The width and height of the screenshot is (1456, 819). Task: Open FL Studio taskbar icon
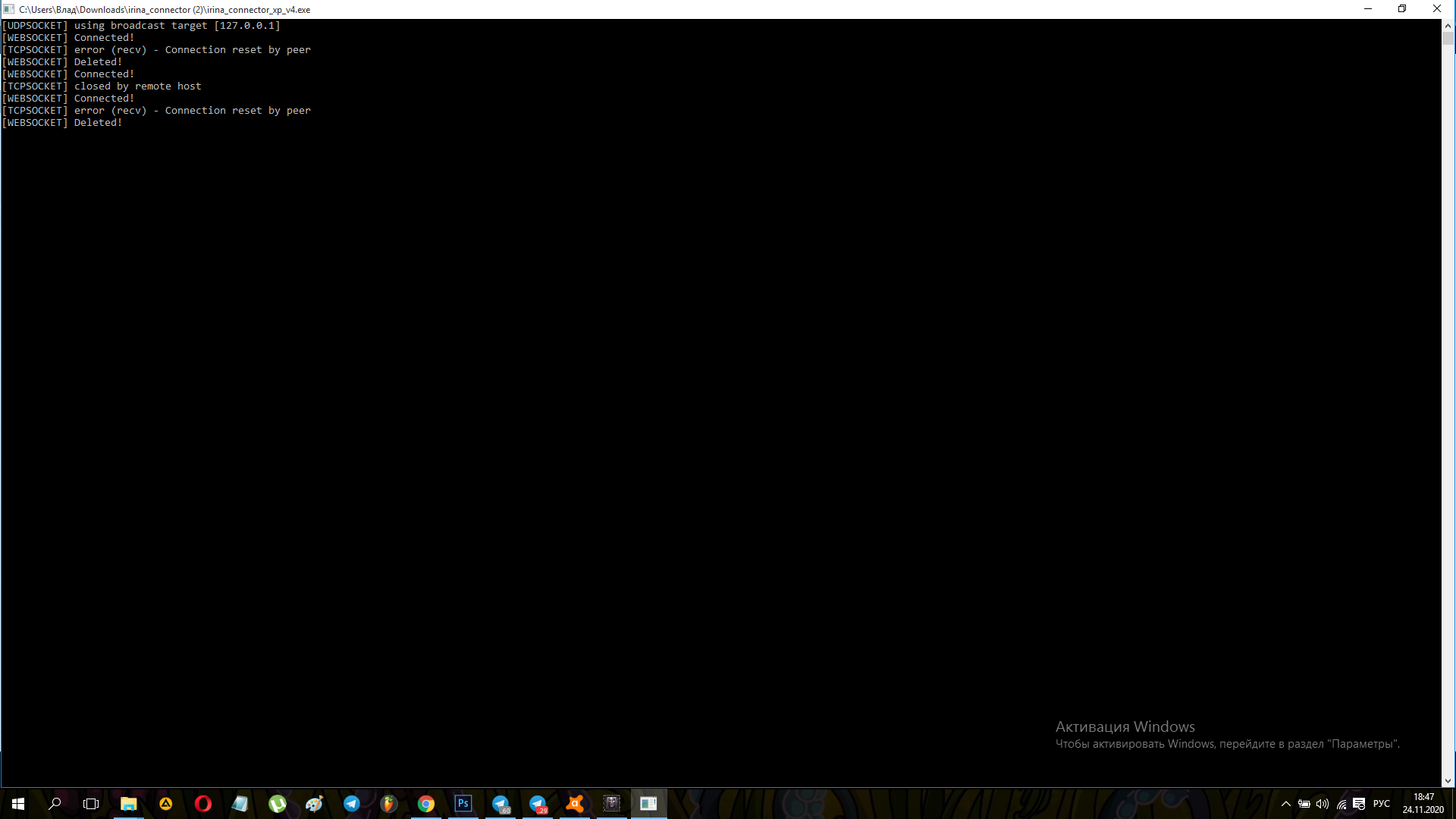388,804
